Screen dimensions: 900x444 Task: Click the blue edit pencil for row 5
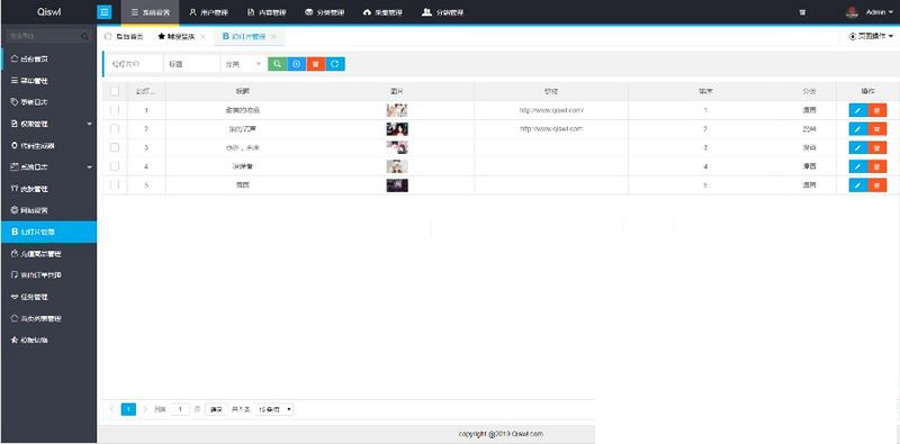(x=858, y=184)
